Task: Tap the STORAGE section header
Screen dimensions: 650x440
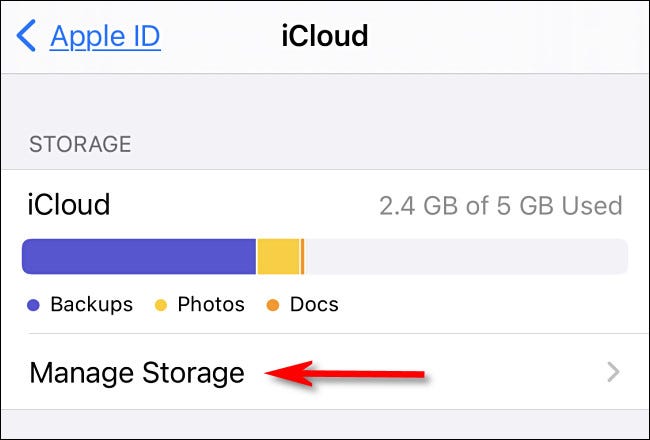Action: tap(80, 144)
